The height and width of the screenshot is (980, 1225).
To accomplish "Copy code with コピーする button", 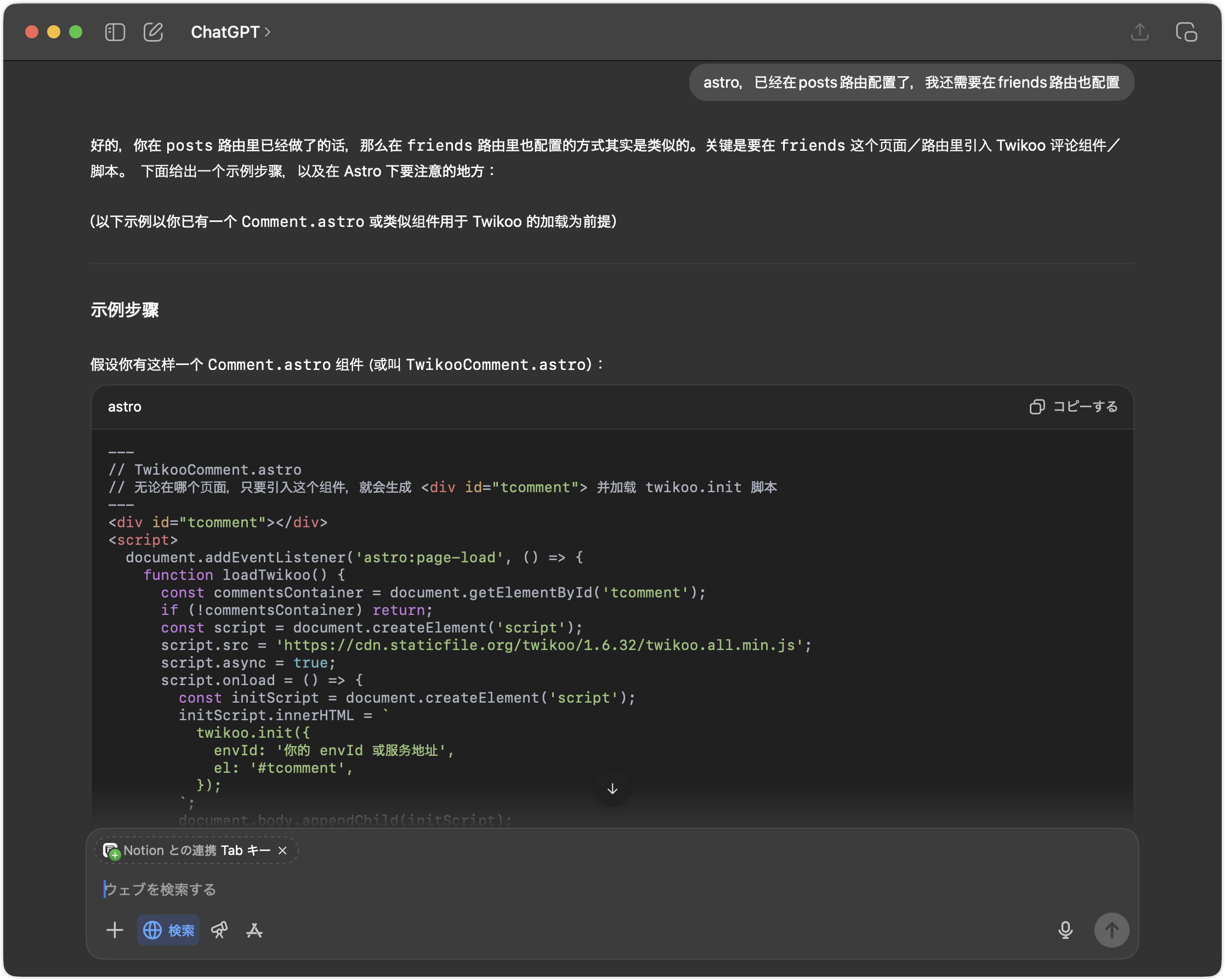I will 1073,407.
